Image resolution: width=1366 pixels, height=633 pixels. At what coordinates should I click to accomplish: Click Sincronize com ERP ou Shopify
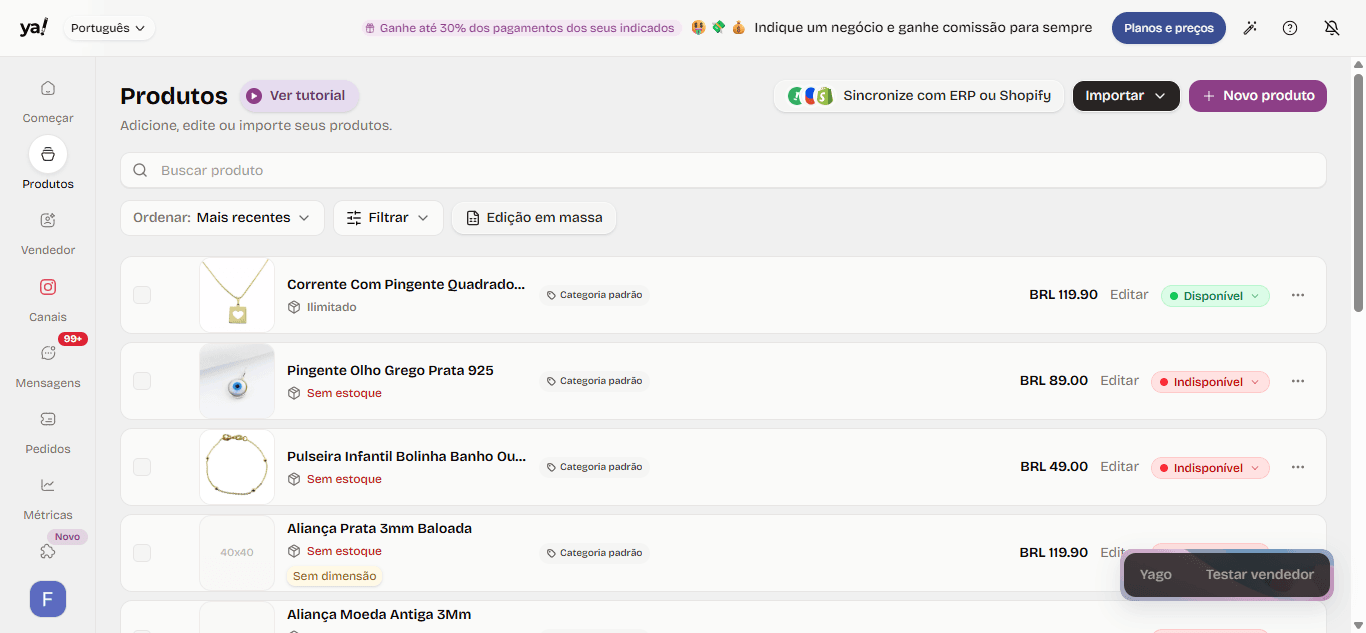pyautogui.click(x=918, y=96)
